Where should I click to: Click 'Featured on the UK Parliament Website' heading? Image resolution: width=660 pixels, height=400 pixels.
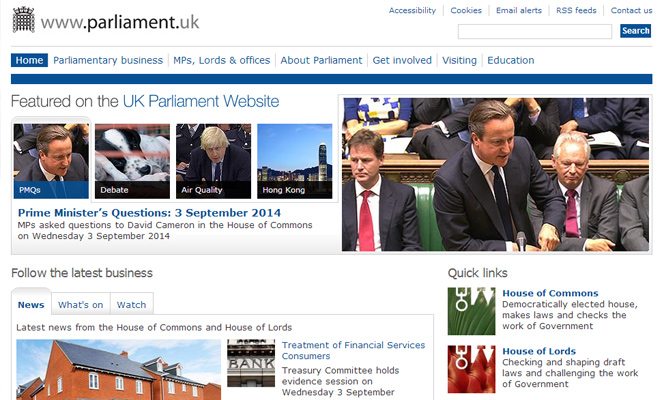coord(145,101)
